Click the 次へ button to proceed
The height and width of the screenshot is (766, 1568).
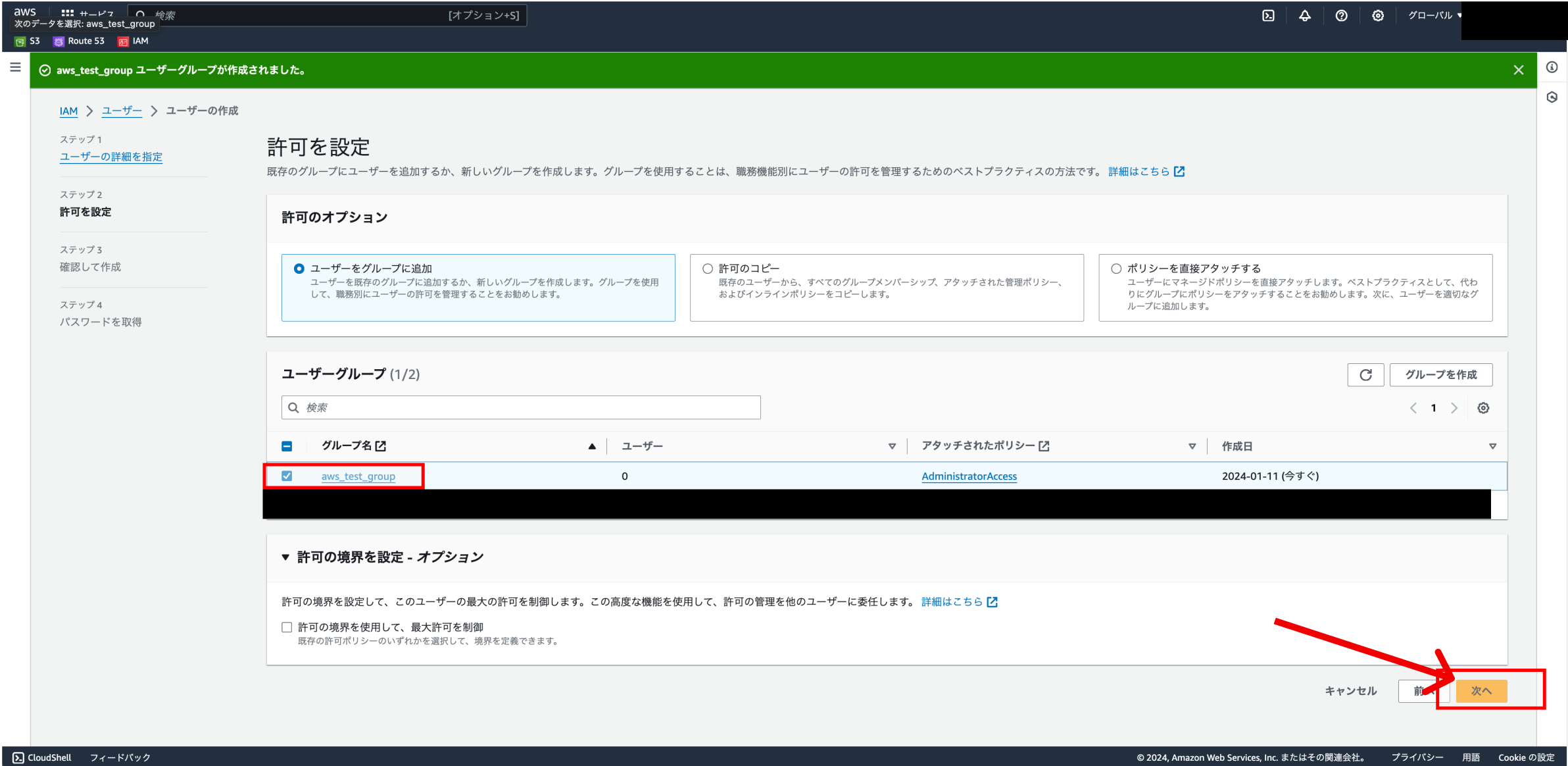tap(1481, 691)
